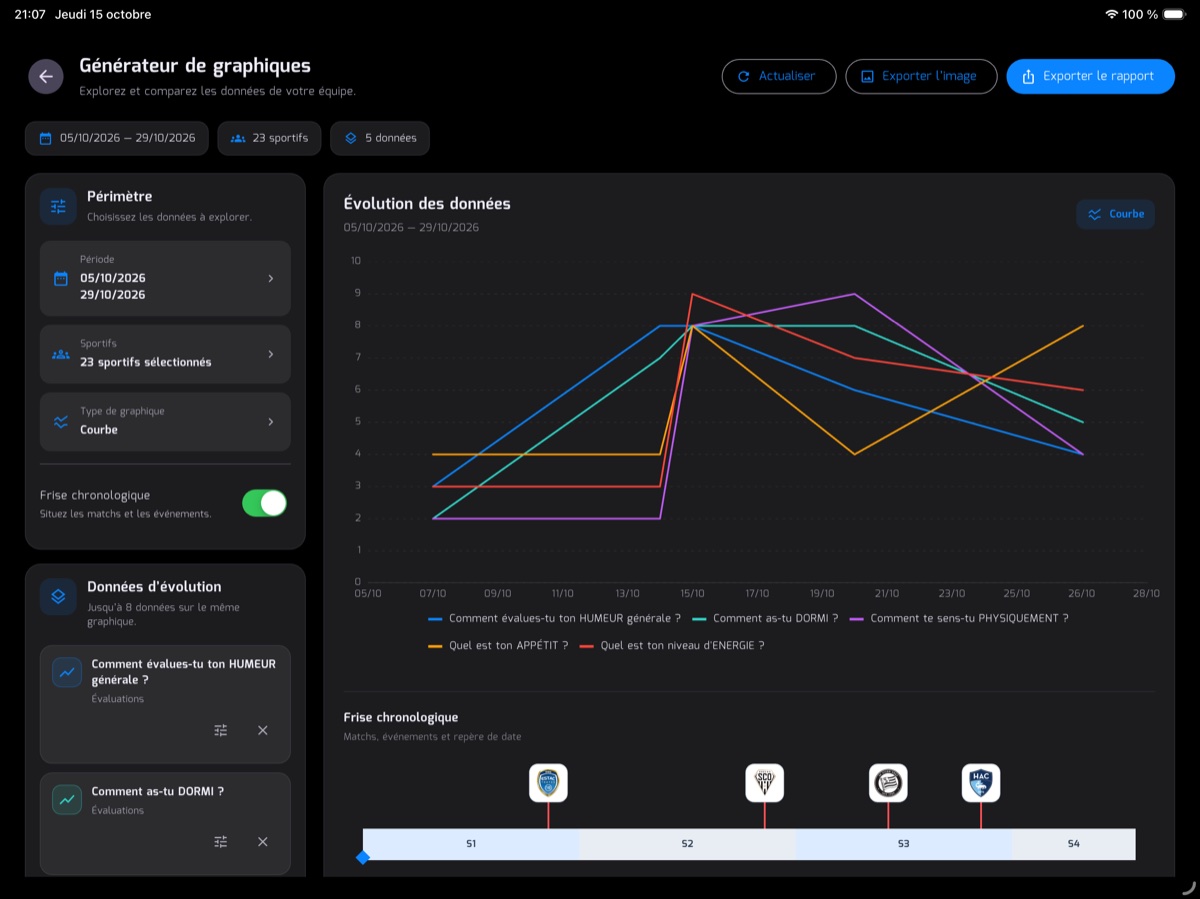Toggle HUMEUR générale legend entry
Viewport: 1200px width, 899px height.
[554, 618]
